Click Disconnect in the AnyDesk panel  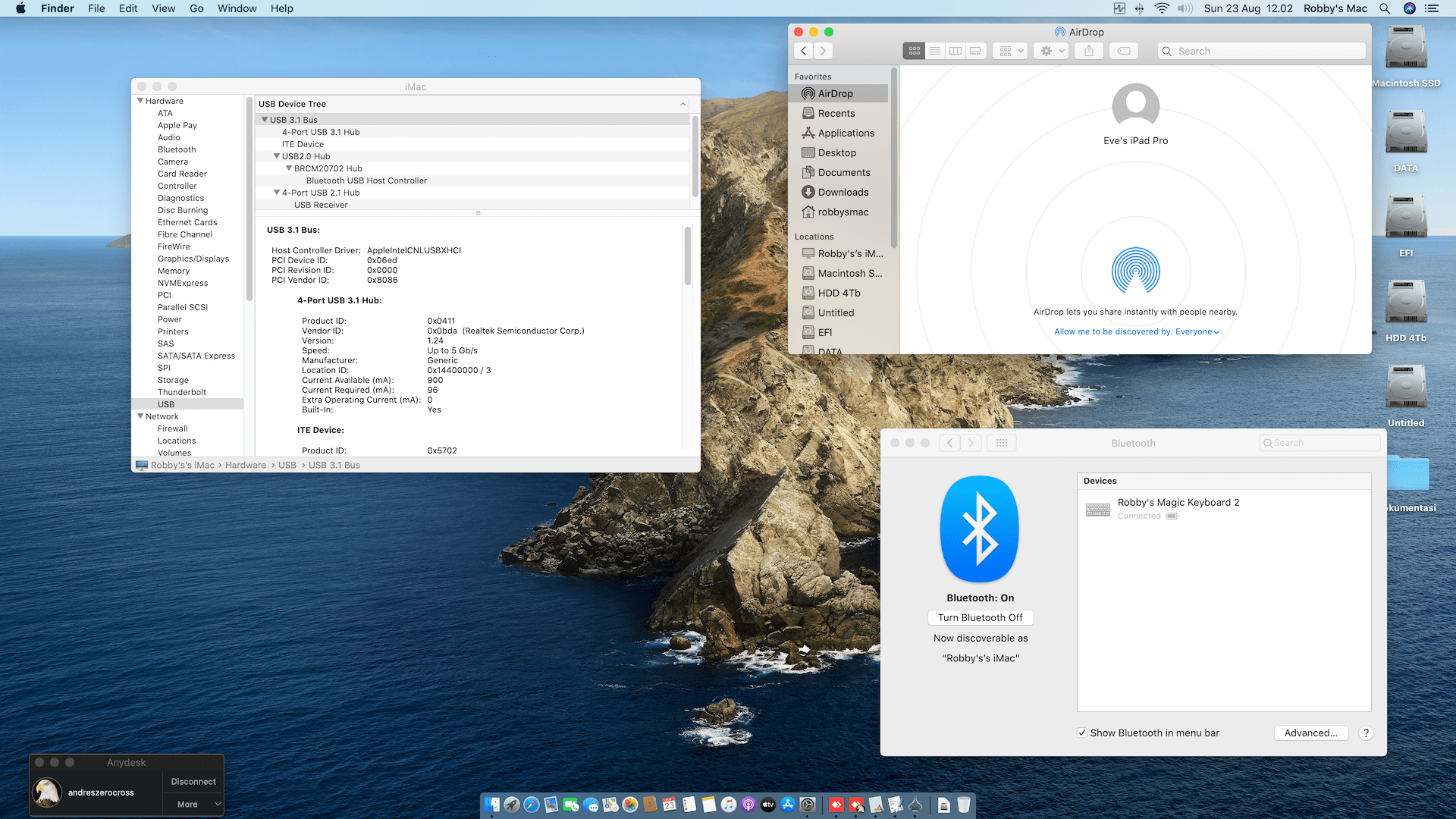tap(193, 781)
